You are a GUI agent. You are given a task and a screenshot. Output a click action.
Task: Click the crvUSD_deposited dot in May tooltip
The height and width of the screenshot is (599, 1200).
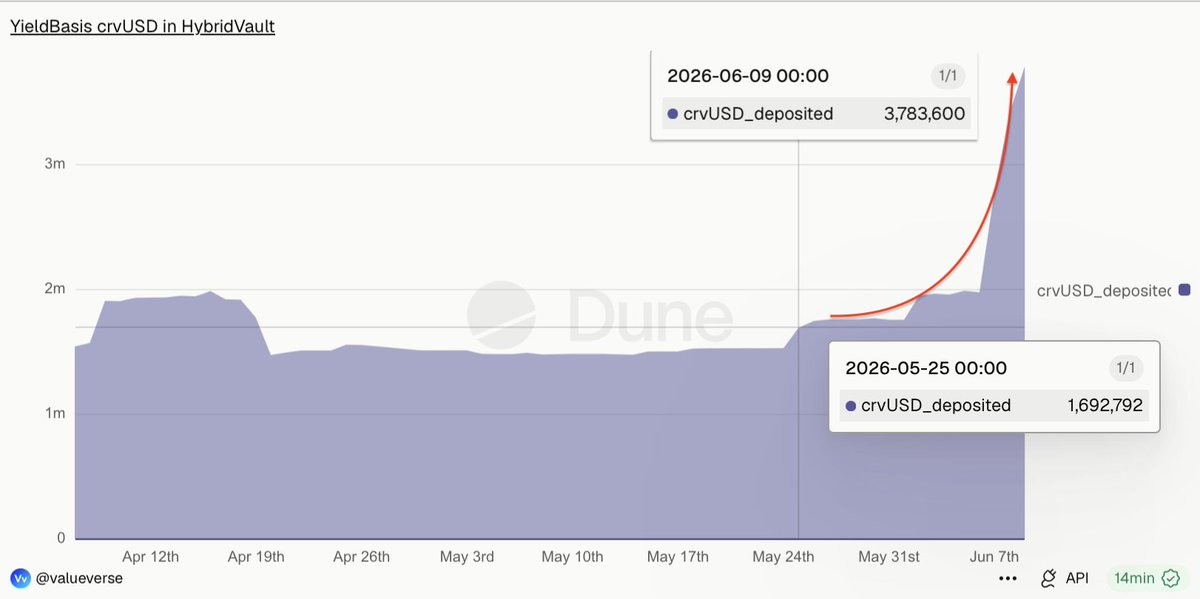[851, 406]
